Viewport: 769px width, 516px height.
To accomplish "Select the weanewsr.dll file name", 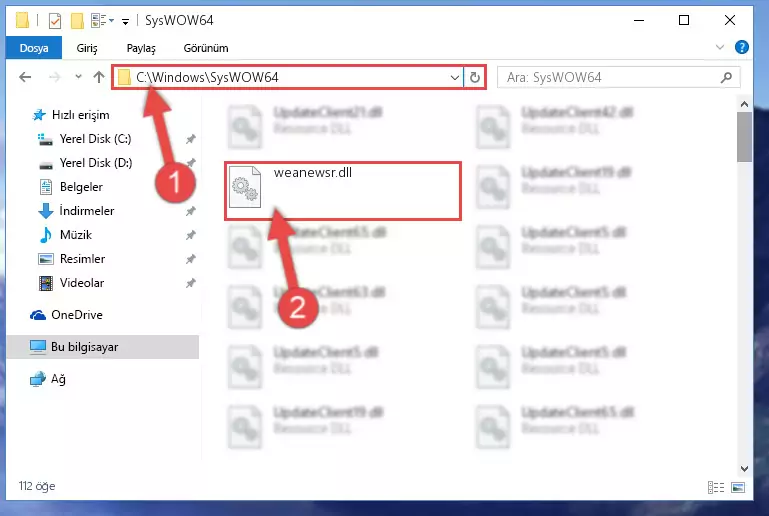I will point(312,173).
